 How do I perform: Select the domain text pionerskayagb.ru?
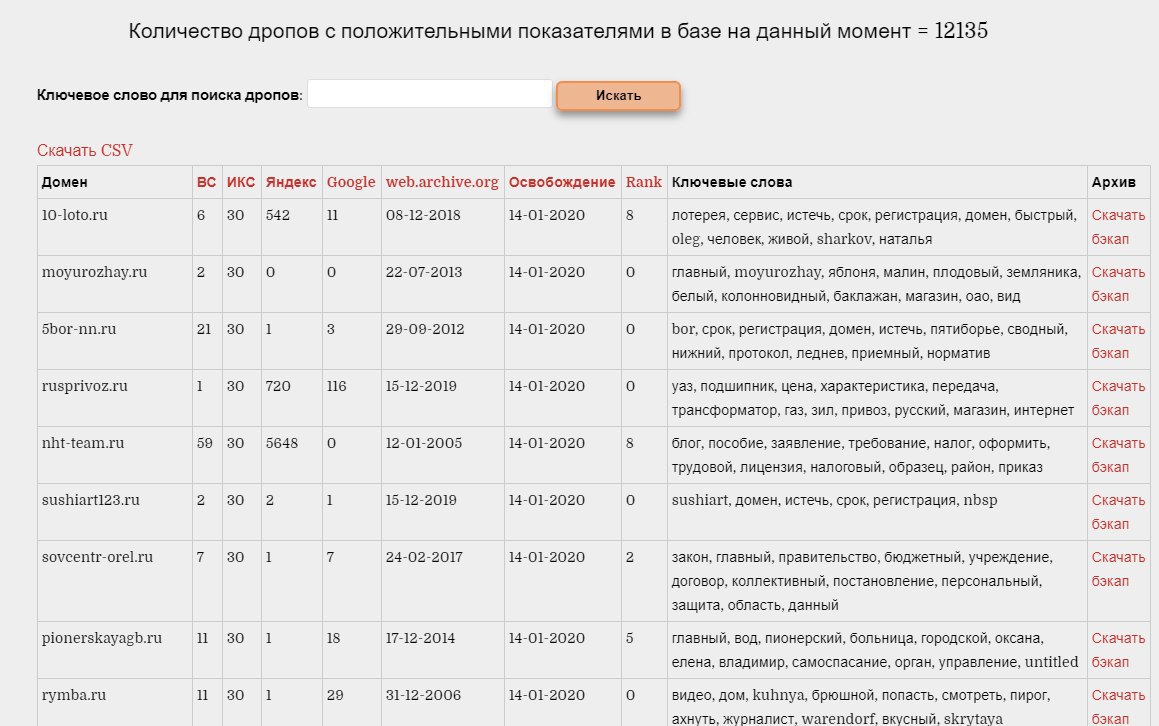pos(102,638)
